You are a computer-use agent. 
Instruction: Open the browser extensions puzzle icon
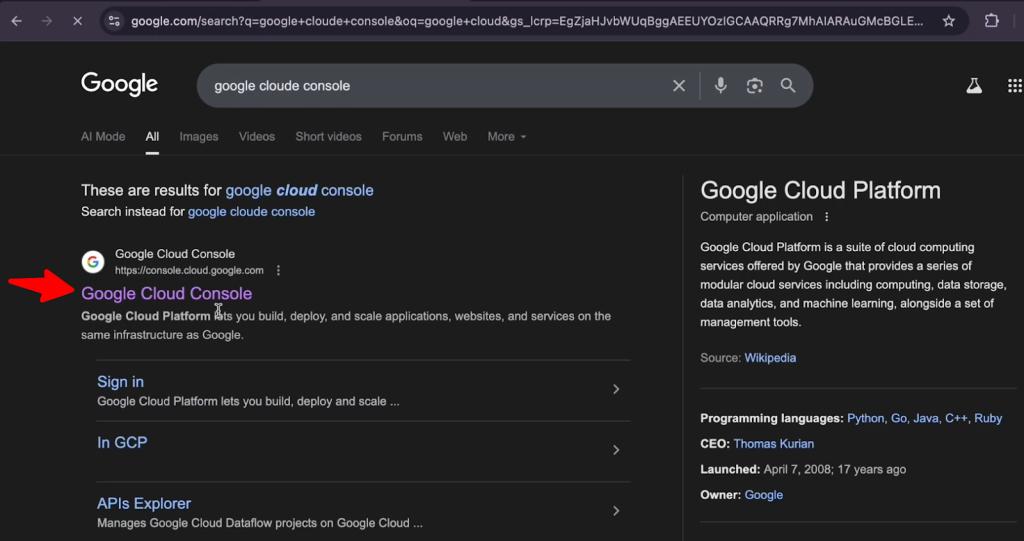(x=991, y=21)
